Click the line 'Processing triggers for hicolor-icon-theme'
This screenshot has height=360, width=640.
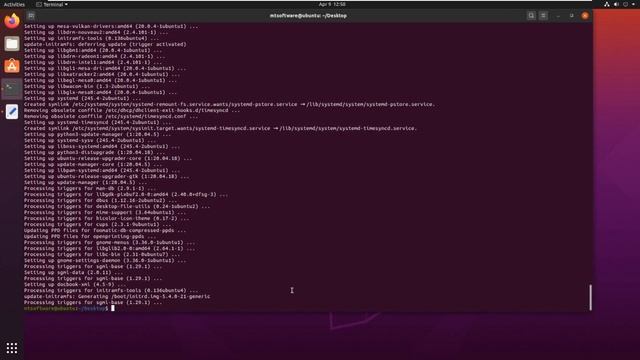point(106,218)
